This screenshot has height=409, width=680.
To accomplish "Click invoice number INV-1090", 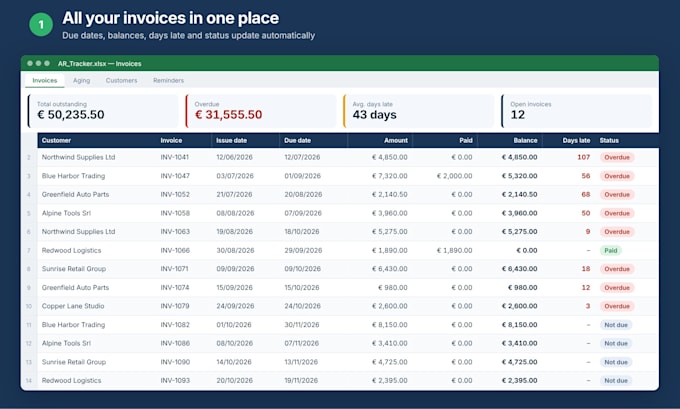I will point(175,362).
